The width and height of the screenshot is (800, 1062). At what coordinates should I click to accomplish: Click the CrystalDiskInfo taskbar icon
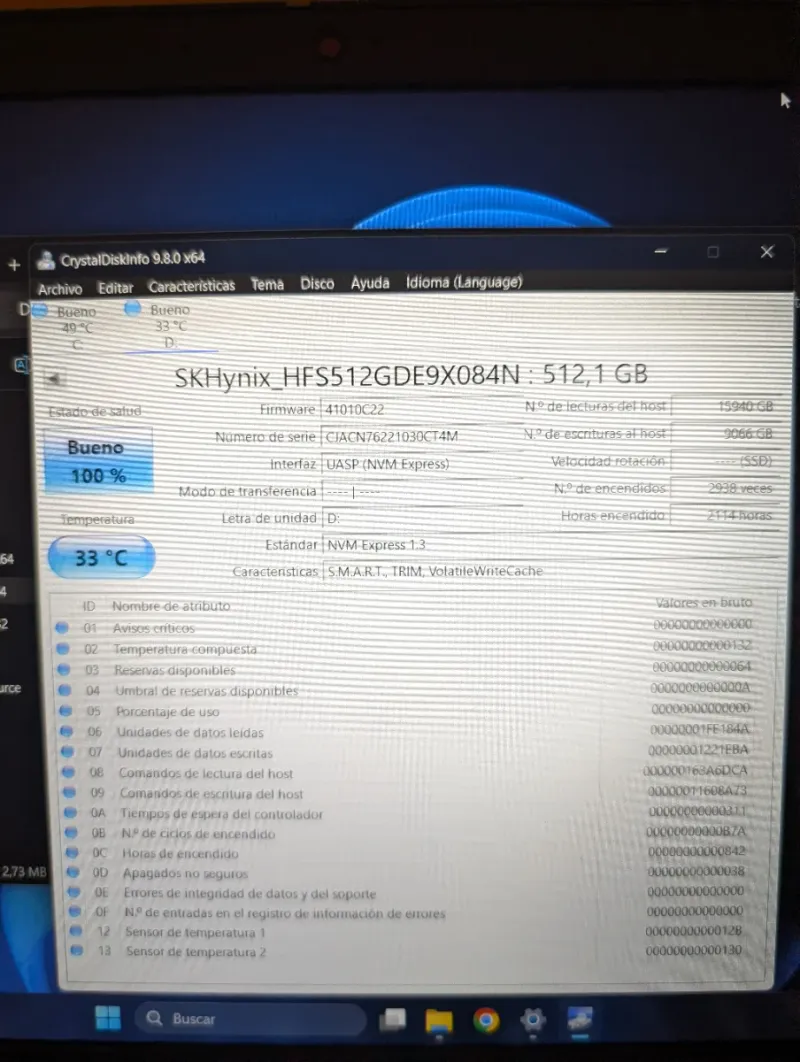pos(580,1019)
